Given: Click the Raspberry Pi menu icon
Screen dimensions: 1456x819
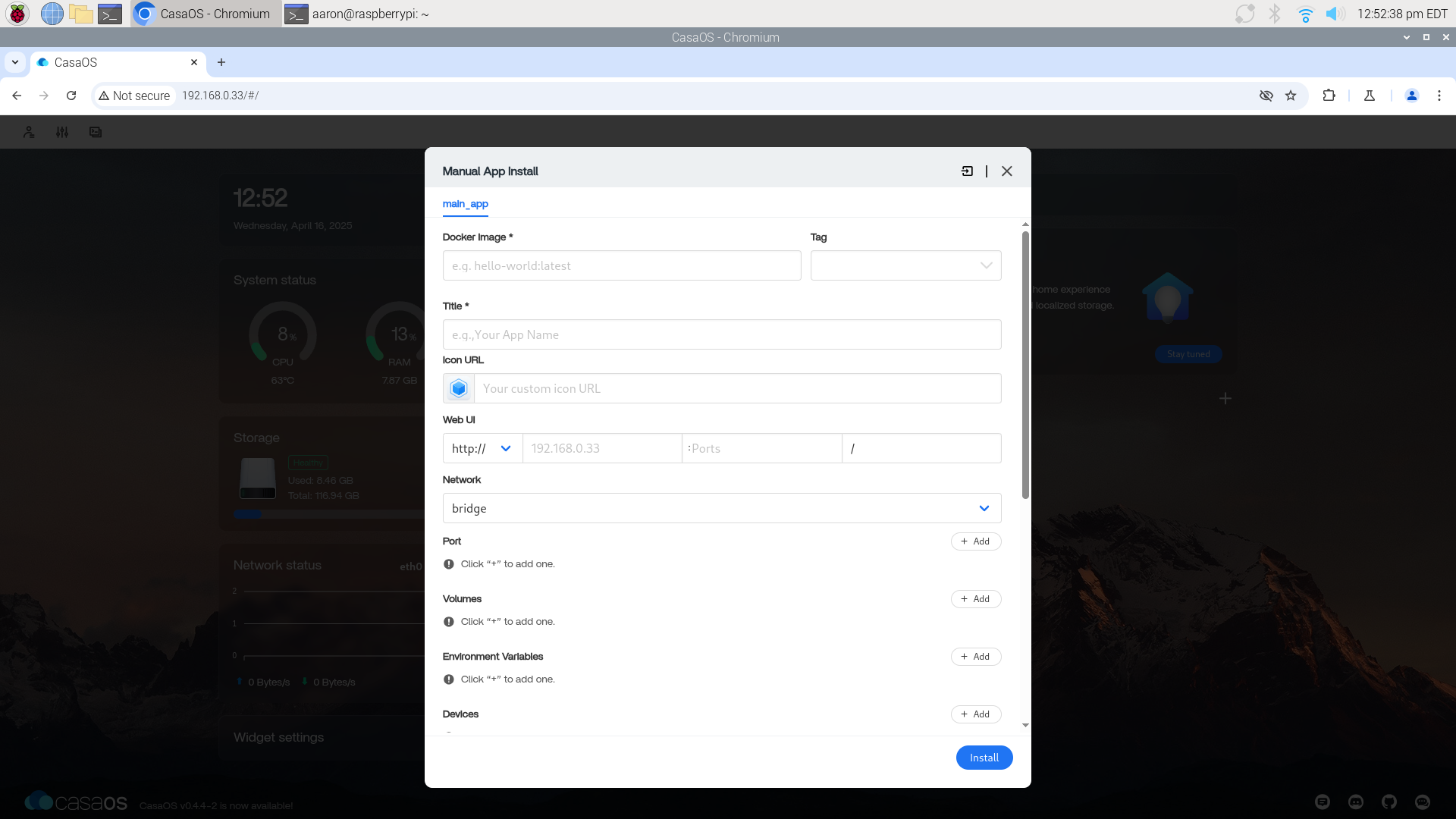Looking at the screenshot, I should 17,14.
